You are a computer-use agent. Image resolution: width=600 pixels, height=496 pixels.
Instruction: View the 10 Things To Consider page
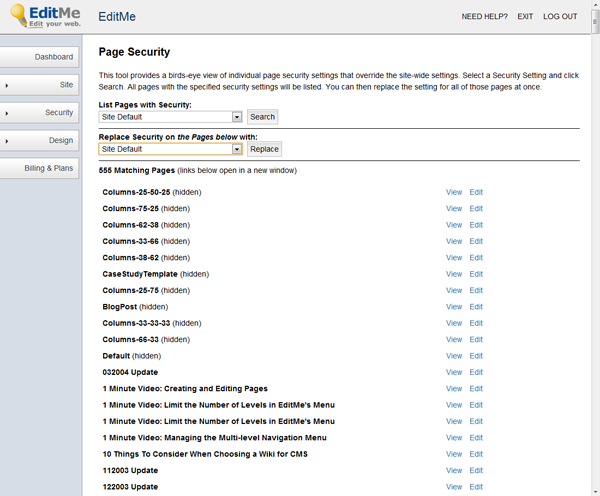[454, 454]
